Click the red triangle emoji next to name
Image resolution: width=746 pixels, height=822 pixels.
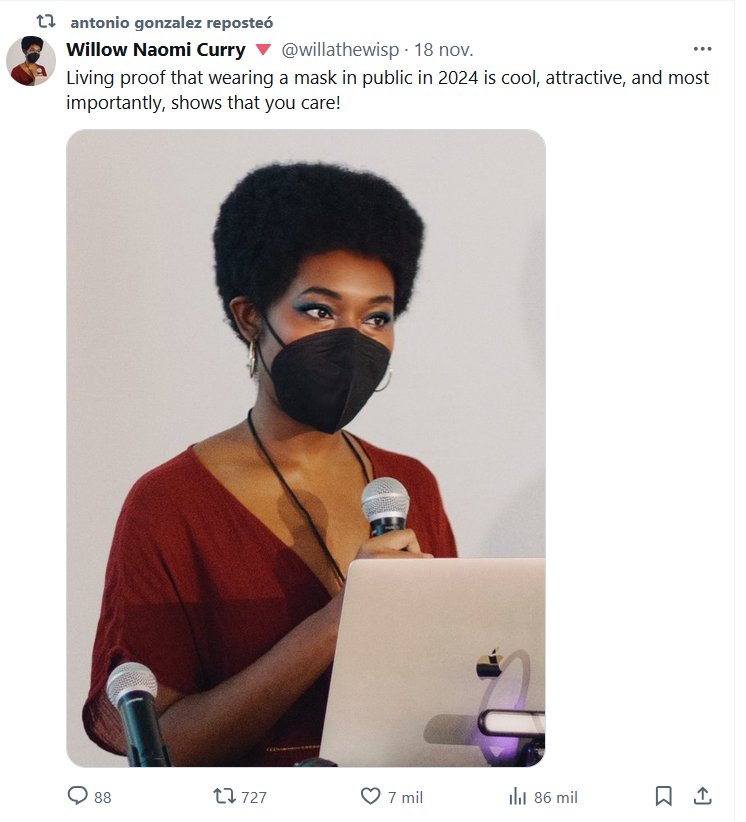(263, 50)
